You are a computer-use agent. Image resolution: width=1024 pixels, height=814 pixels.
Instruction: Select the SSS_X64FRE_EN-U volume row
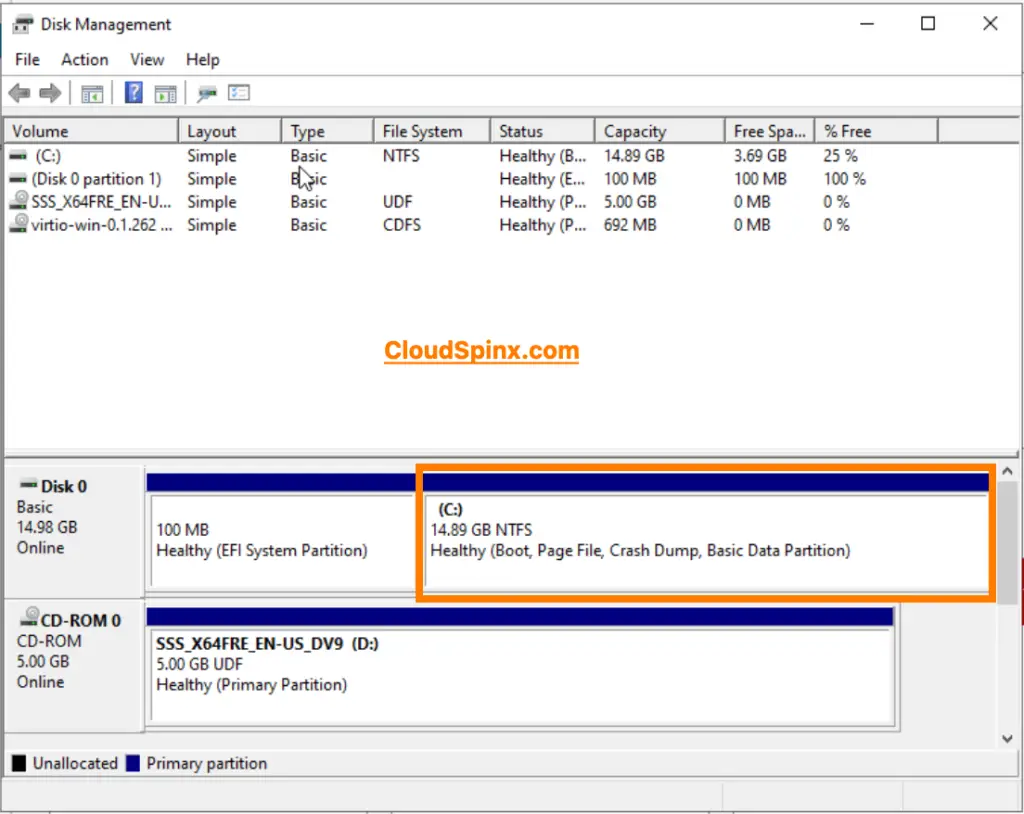pos(90,202)
